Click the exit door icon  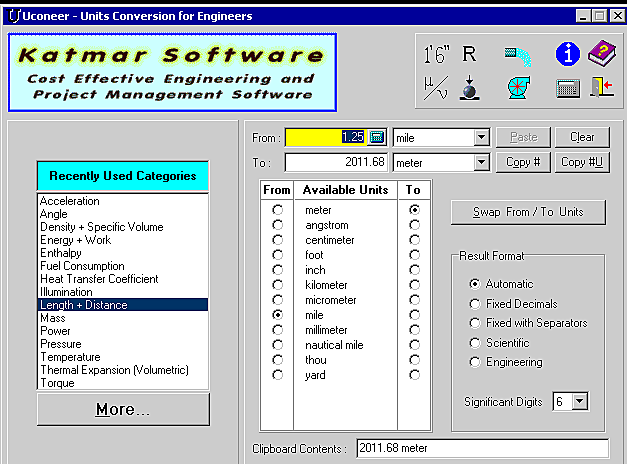(602, 87)
